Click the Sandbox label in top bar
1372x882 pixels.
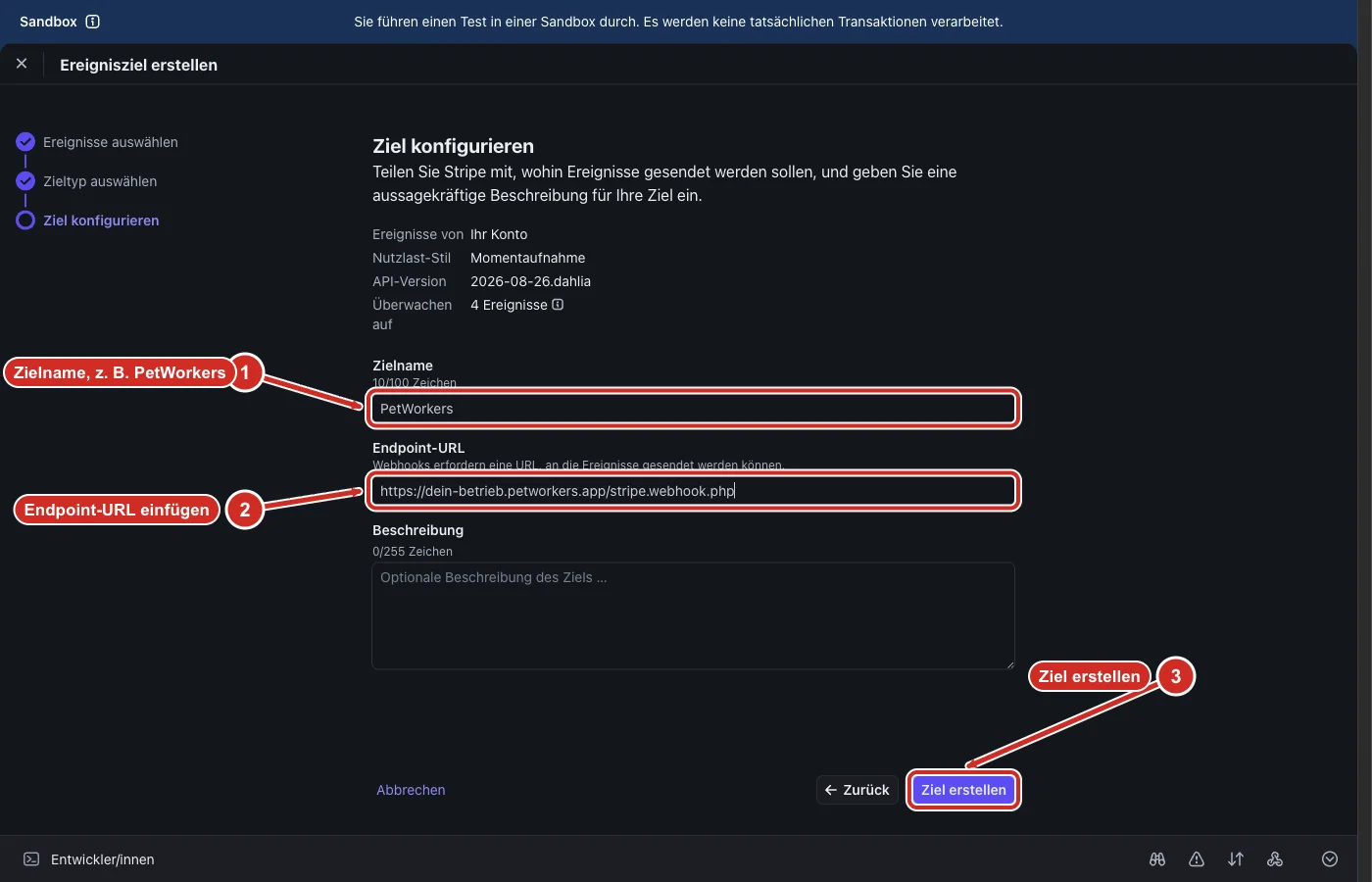tap(48, 22)
